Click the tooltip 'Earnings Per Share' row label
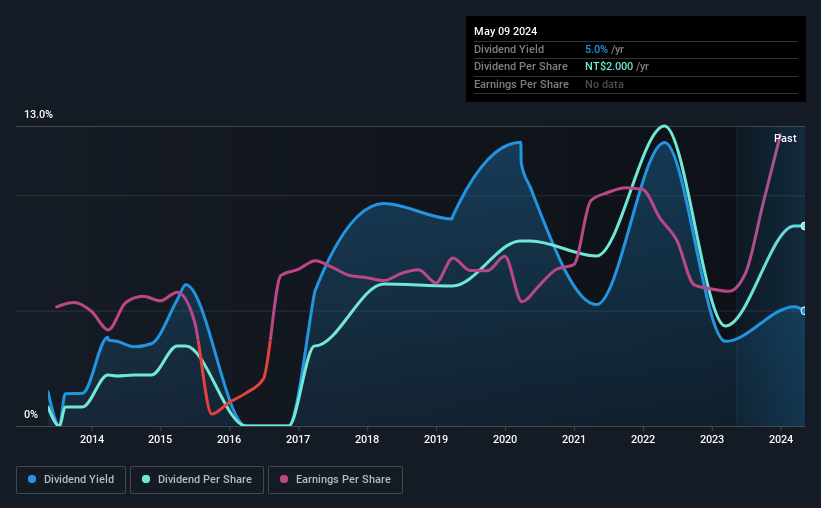 coord(522,84)
